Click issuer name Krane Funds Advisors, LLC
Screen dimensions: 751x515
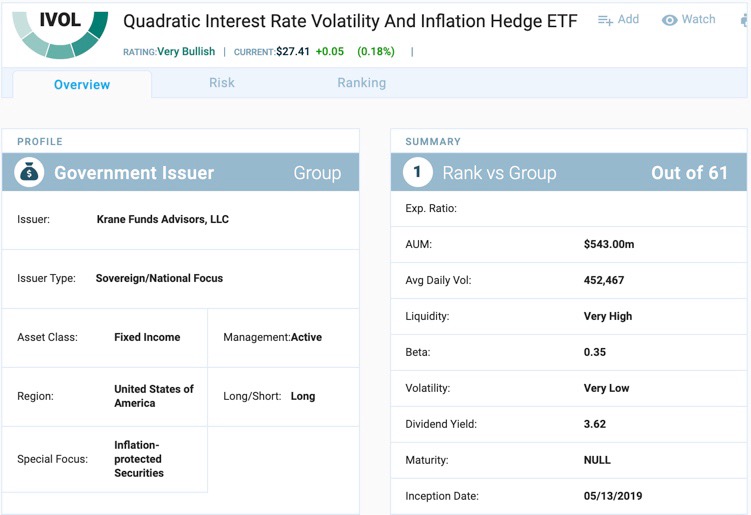coord(162,219)
